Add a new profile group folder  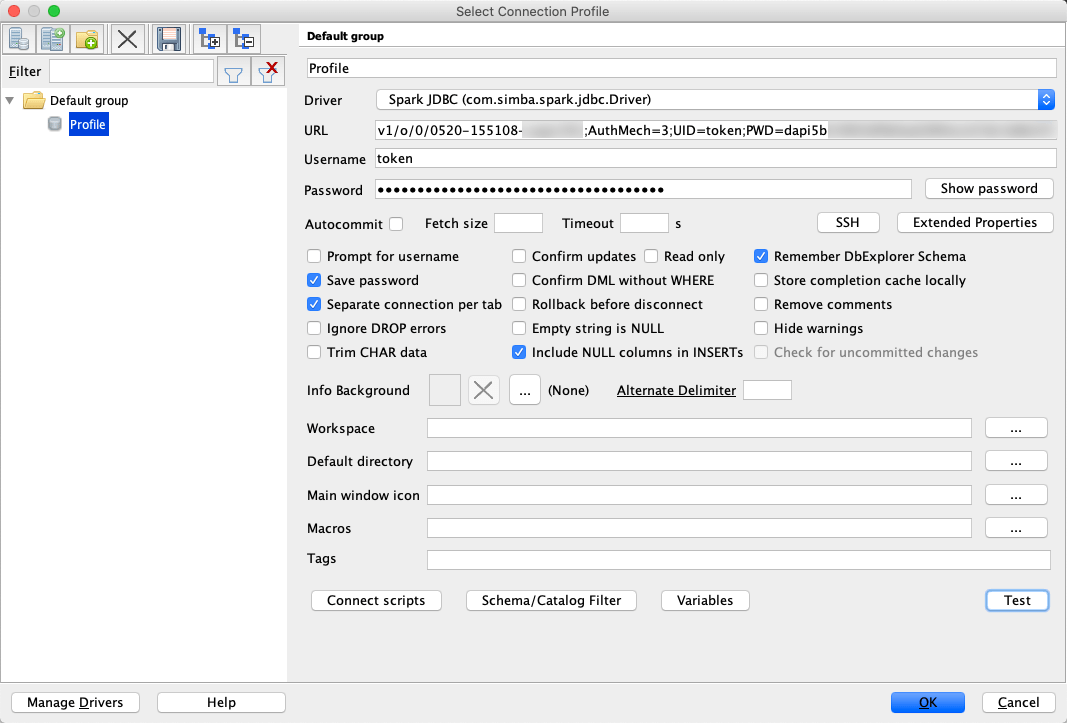(x=84, y=38)
